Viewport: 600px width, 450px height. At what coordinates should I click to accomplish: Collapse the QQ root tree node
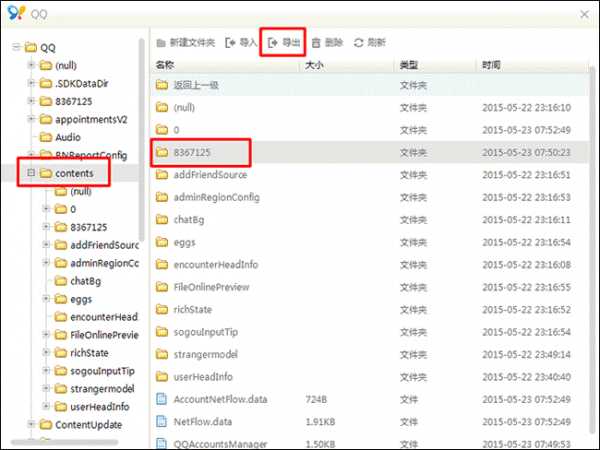click(16, 47)
